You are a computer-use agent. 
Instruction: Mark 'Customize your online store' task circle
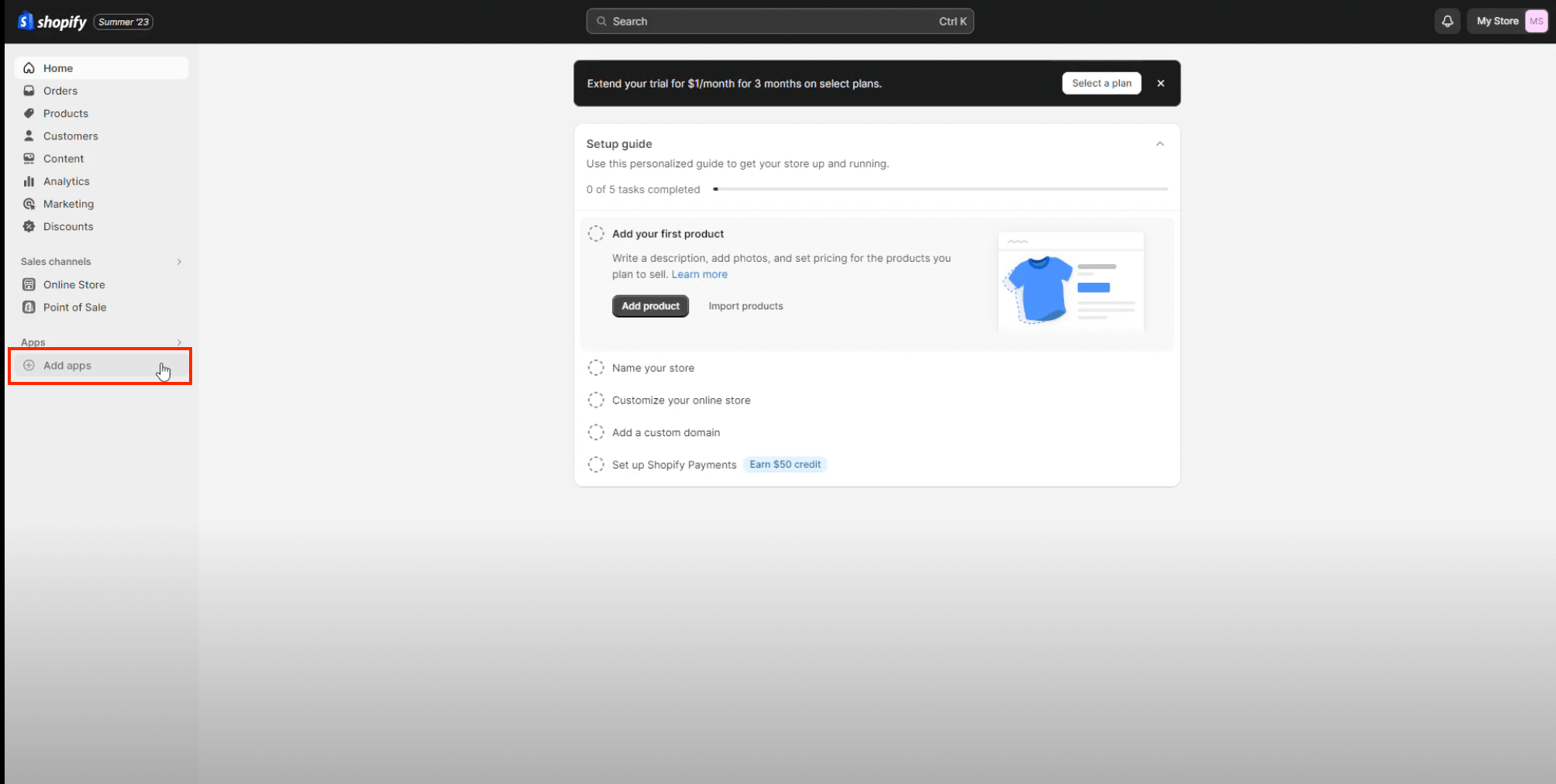(596, 400)
